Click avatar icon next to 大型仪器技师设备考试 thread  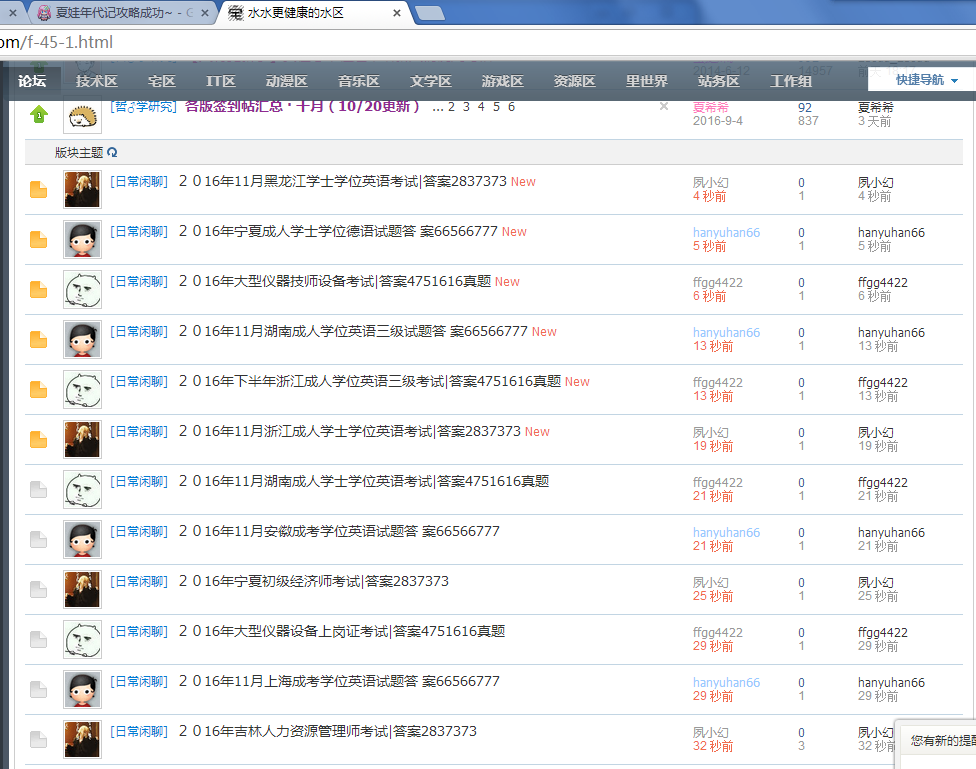(x=82, y=289)
